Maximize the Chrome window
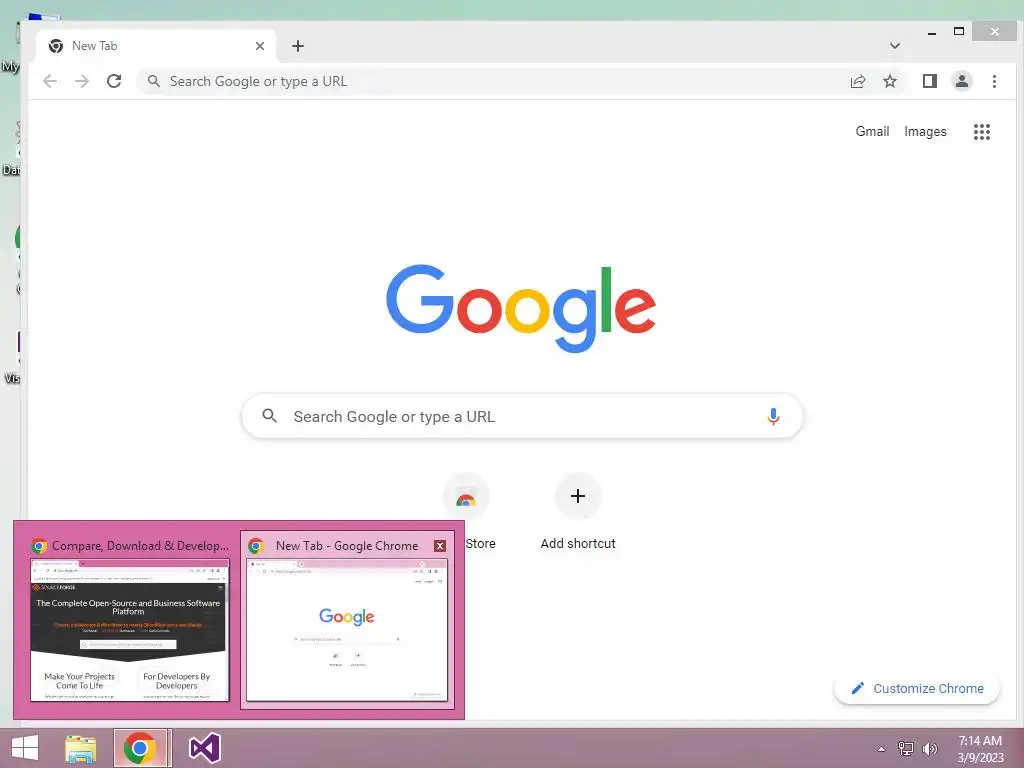 pos(959,31)
